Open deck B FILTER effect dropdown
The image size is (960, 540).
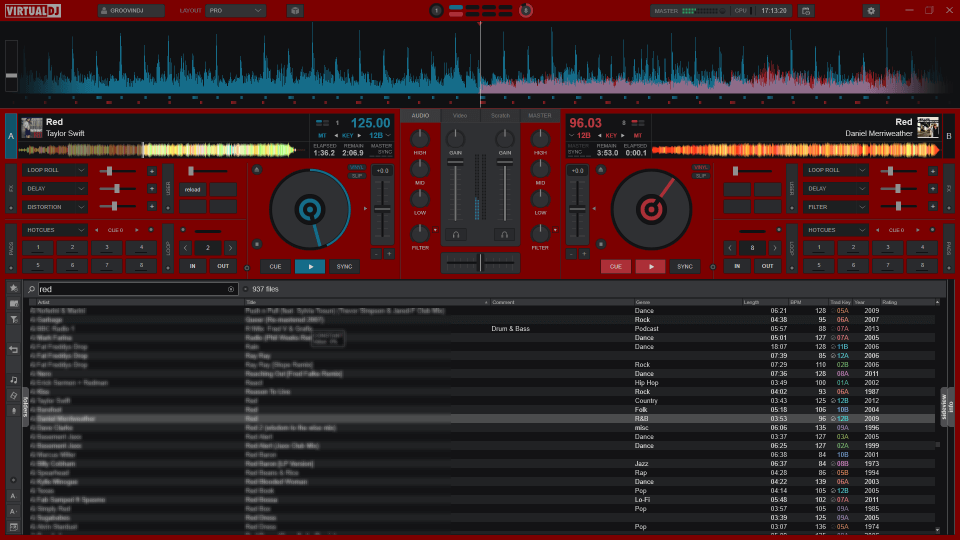[x=836, y=207]
